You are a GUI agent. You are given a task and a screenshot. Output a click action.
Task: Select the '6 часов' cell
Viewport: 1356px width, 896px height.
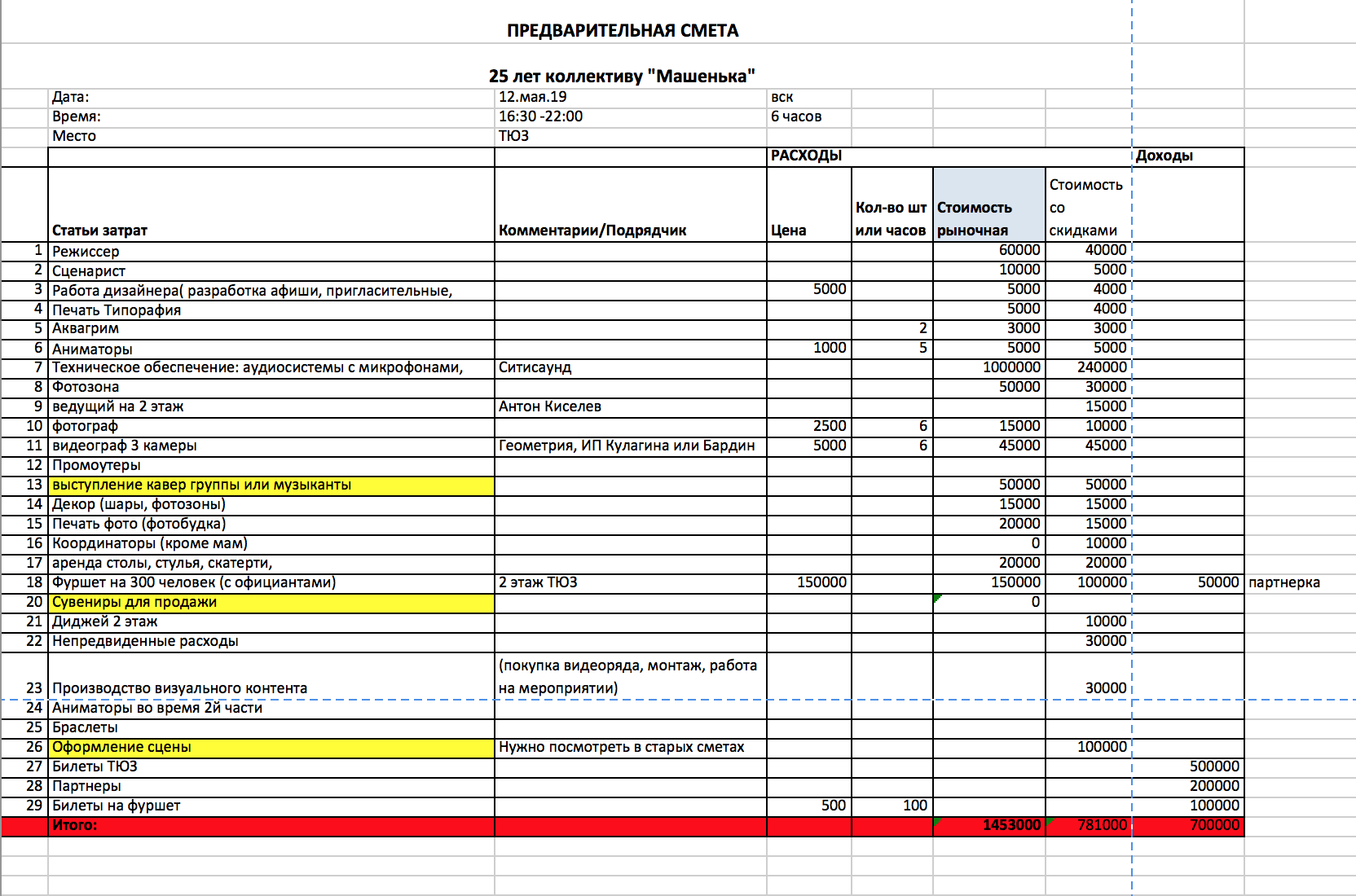coord(809,116)
